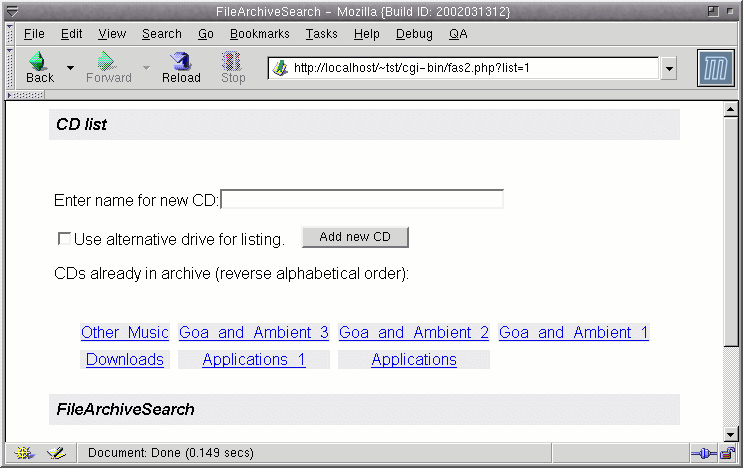Open Navigator from status bar icon
The width and height of the screenshot is (743, 468).
coord(24,453)
